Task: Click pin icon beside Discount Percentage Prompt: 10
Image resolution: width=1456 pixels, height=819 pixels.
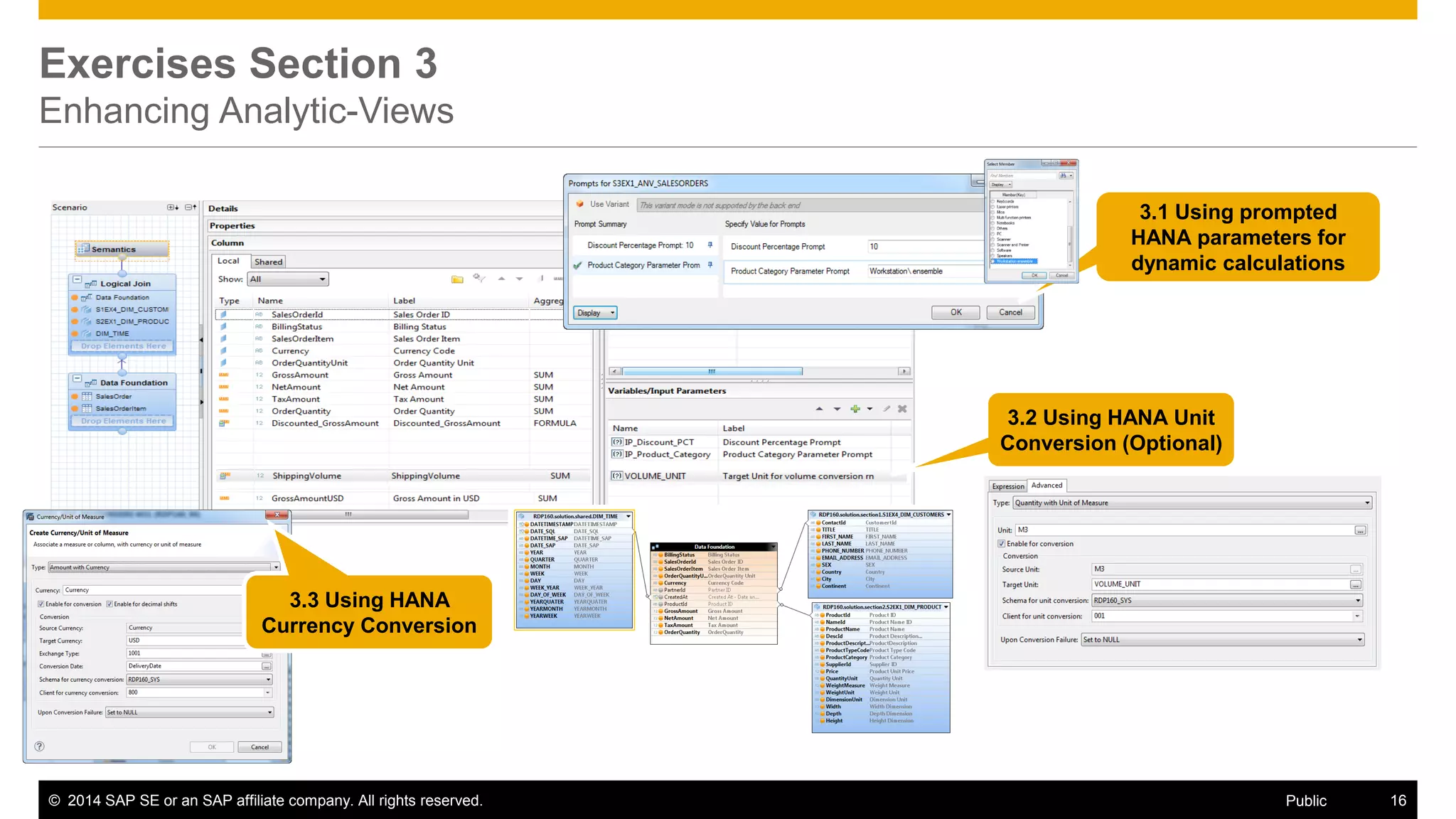Action: (710, 245)
